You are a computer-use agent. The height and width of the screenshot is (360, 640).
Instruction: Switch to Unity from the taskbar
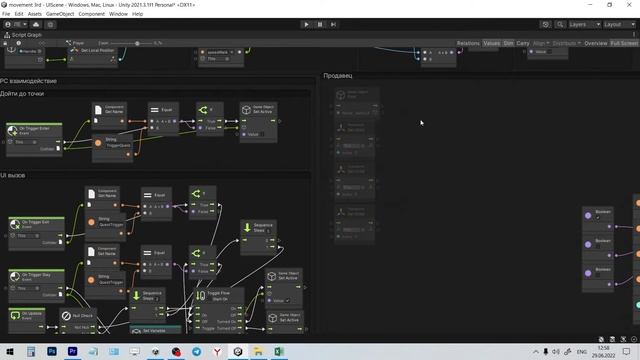coord(238,351)
